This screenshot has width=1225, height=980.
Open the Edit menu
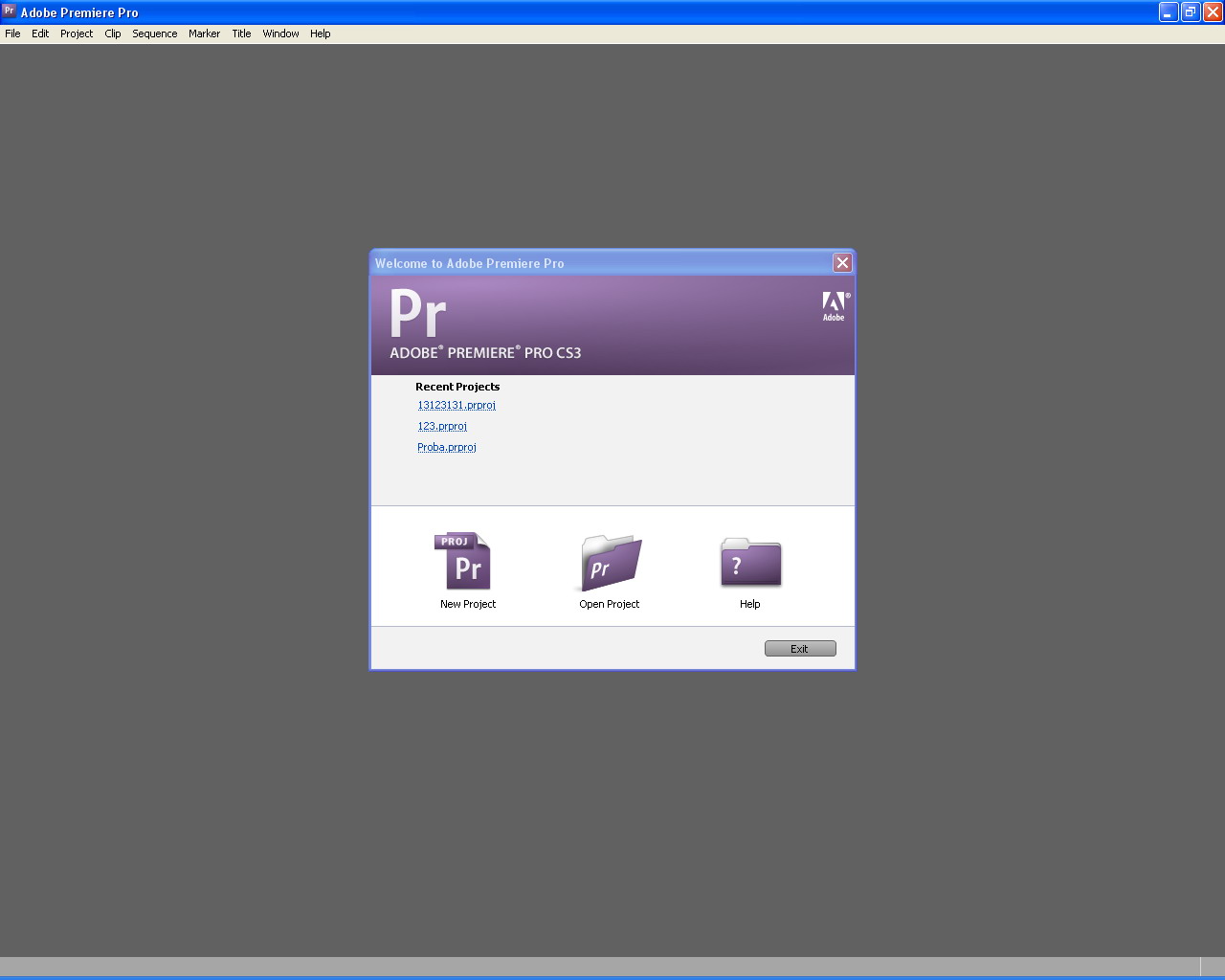tap(40, 33)
